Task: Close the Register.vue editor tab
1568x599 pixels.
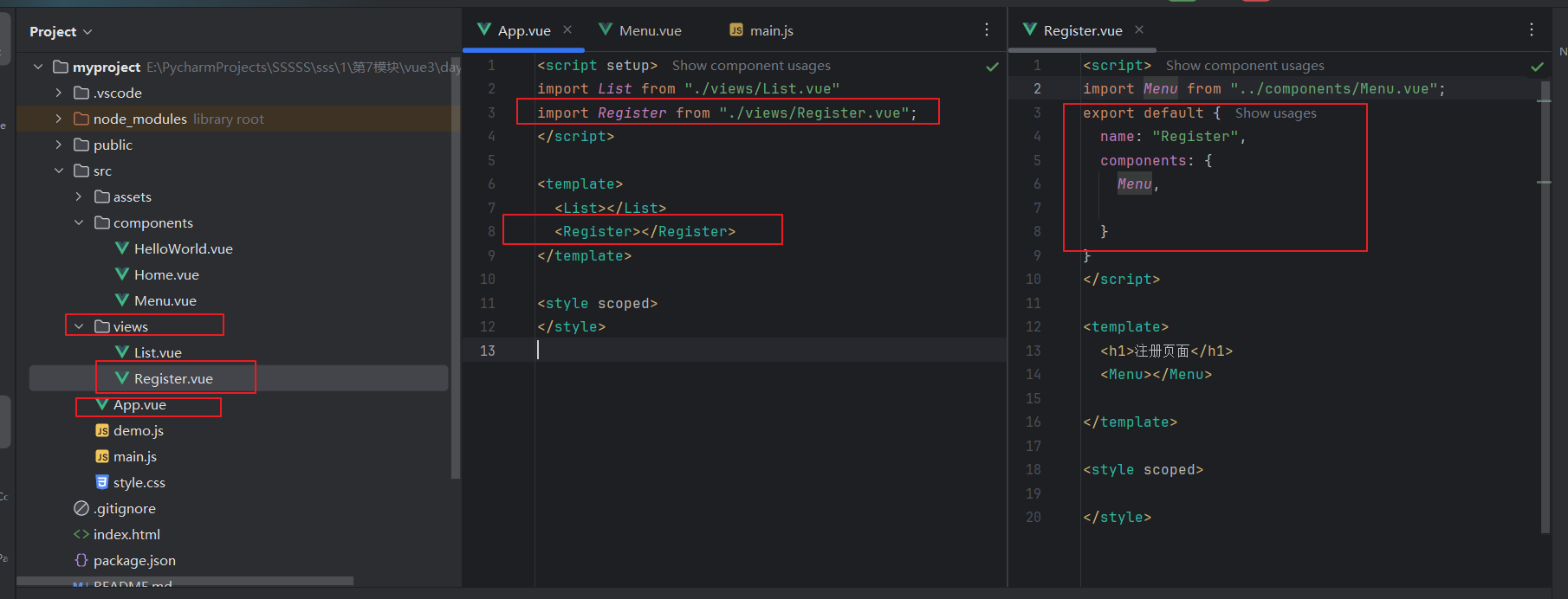Action: tap(1139, 30)
